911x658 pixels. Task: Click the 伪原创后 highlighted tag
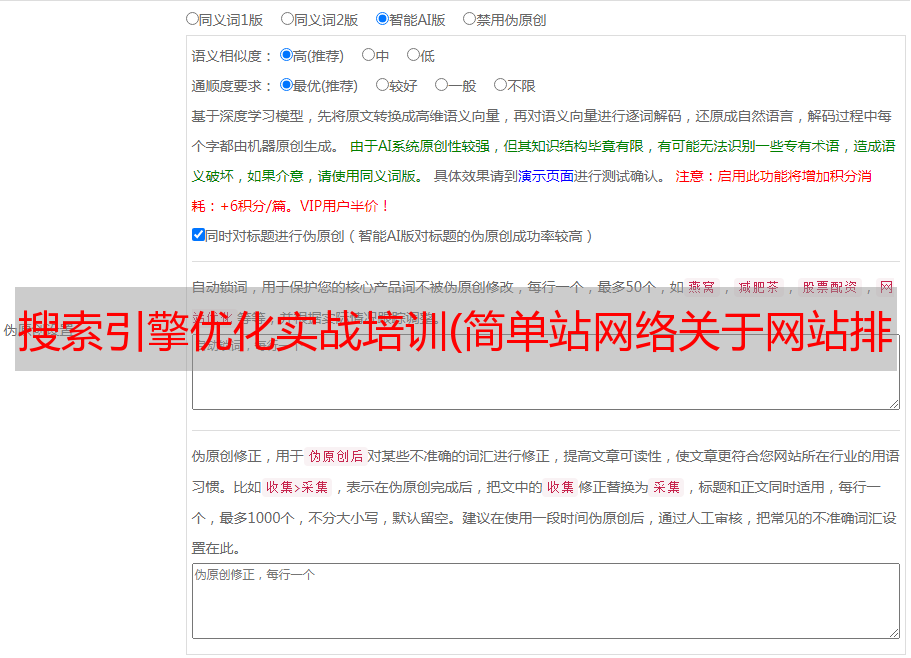(x=336, y=456)
